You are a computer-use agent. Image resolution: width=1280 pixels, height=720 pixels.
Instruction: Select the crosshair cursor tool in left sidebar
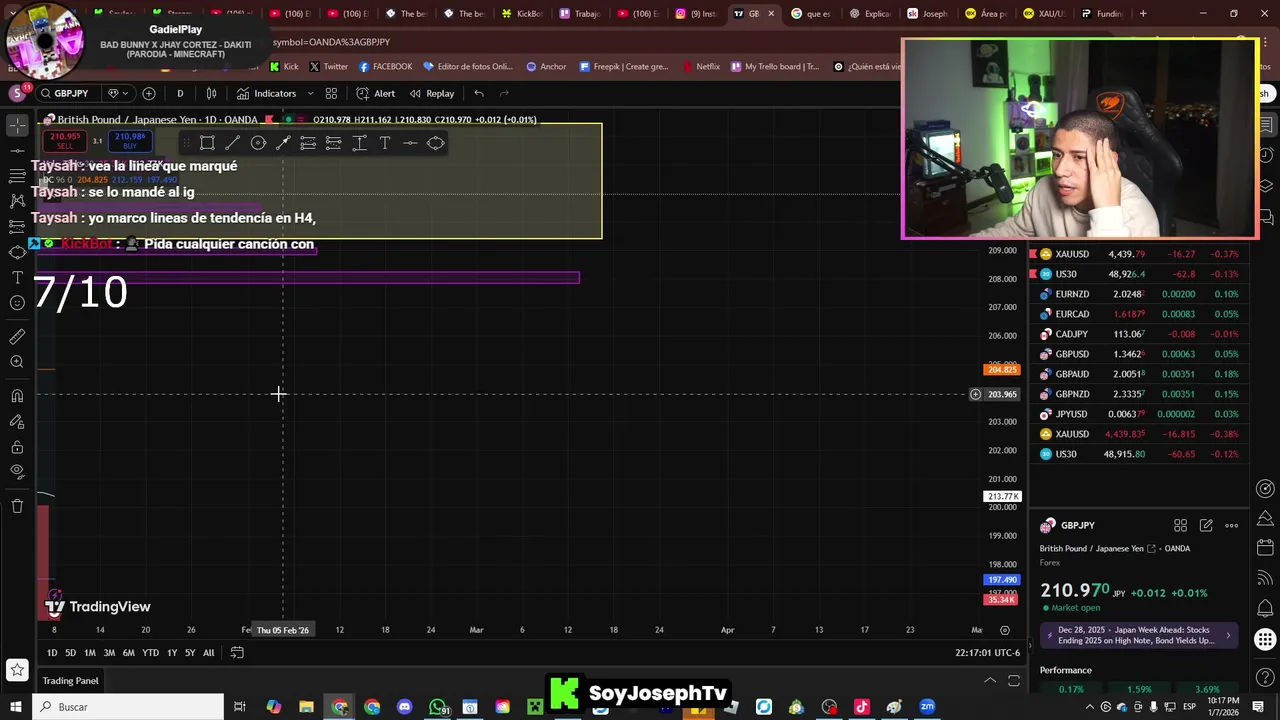pos(17,125)
